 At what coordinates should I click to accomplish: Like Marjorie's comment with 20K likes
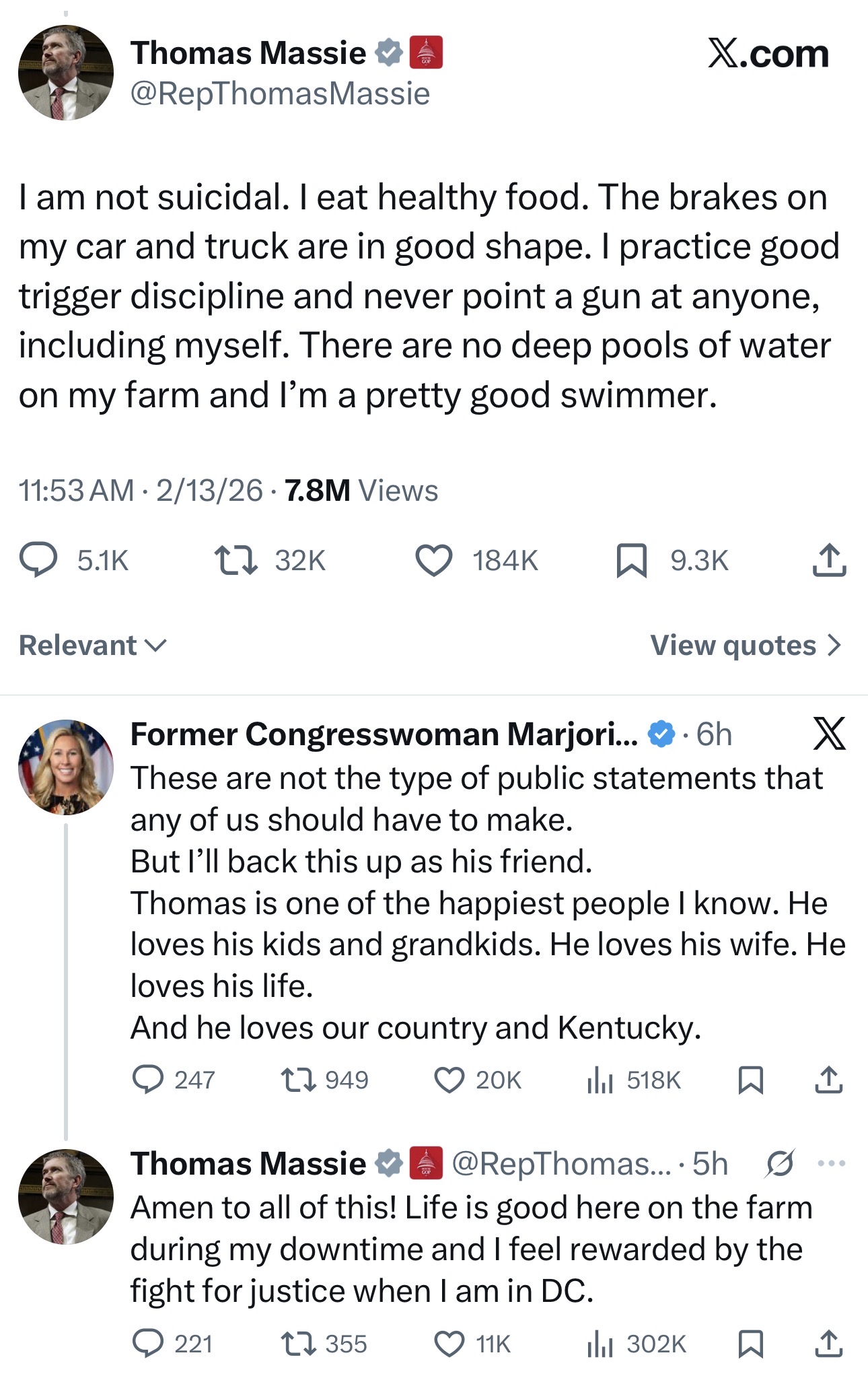[449, 1080]
